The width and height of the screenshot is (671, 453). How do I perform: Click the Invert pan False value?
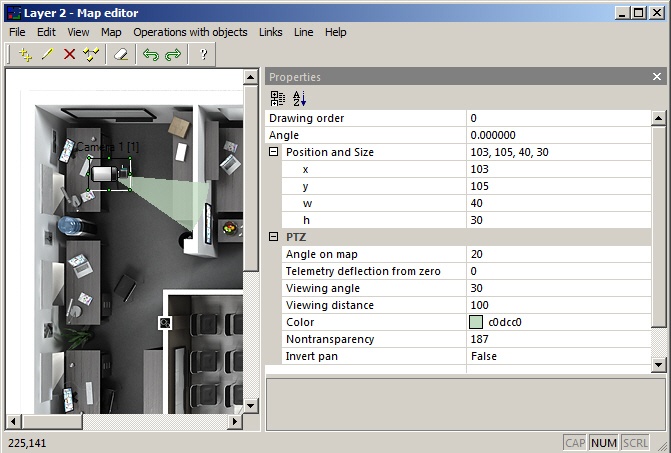coord(558,356)
